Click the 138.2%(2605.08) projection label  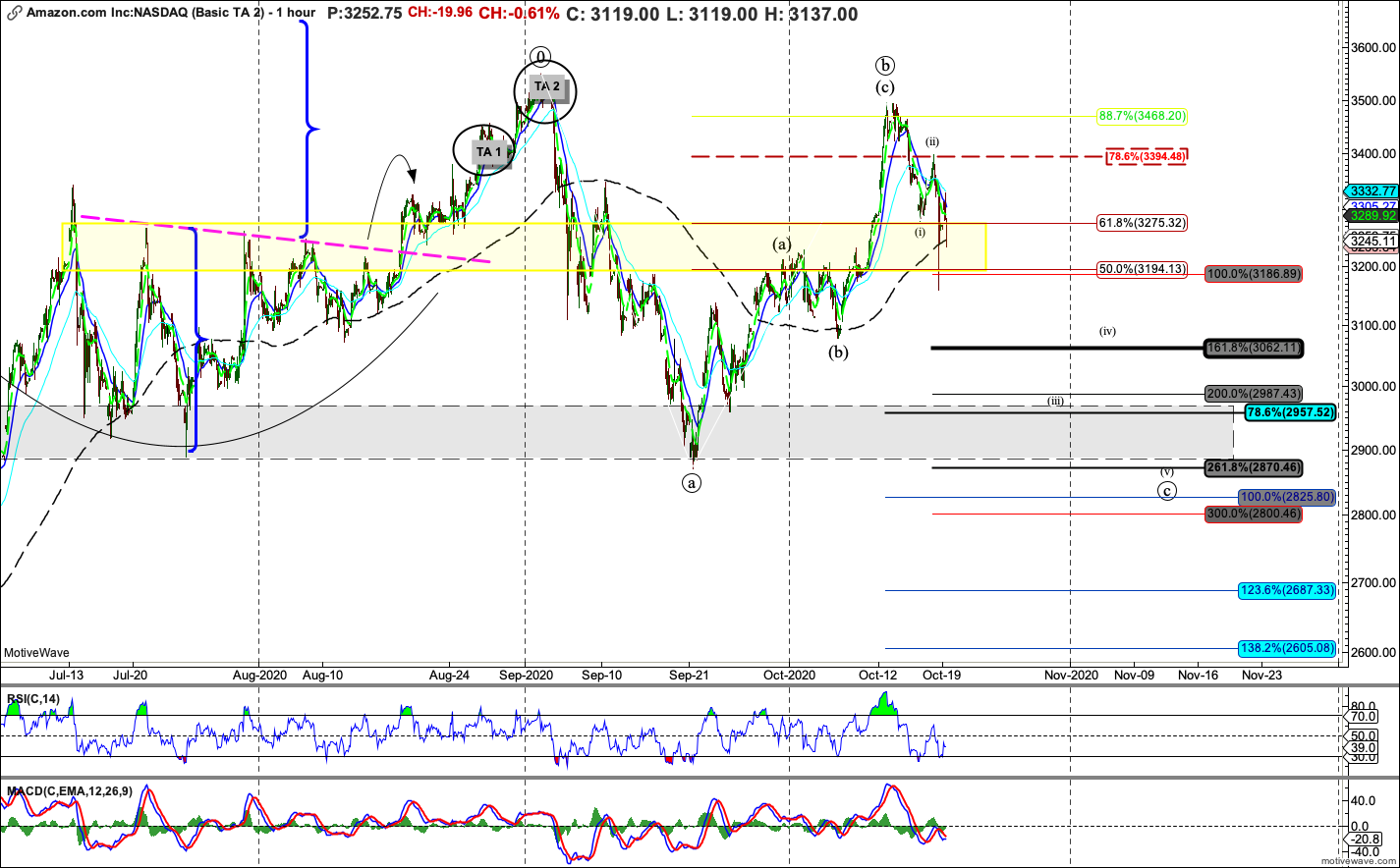[1287, 648]
